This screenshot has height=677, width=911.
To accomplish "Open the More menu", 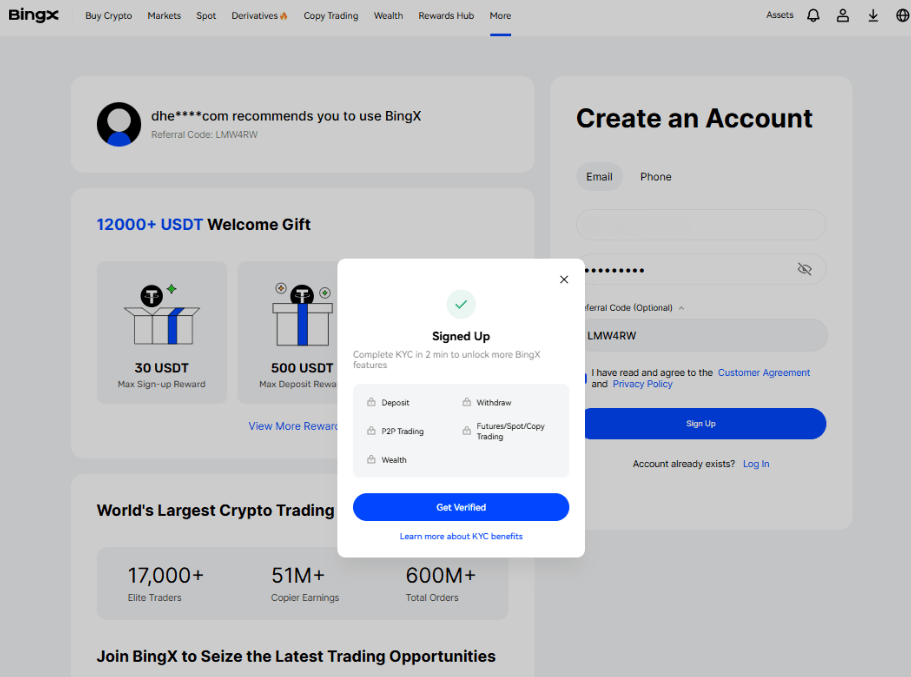I will coord(500,16).
